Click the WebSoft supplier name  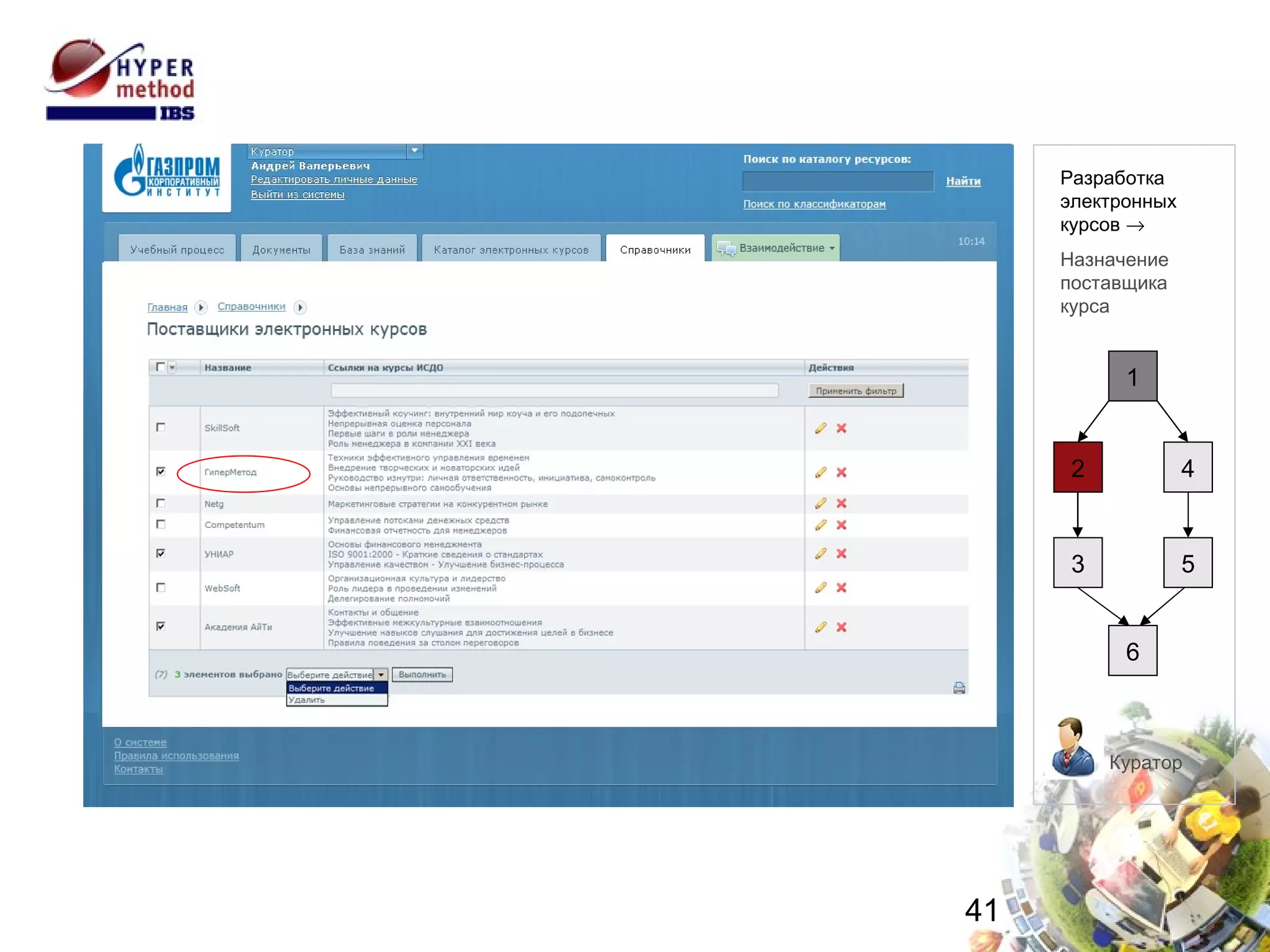click(222, 588)
